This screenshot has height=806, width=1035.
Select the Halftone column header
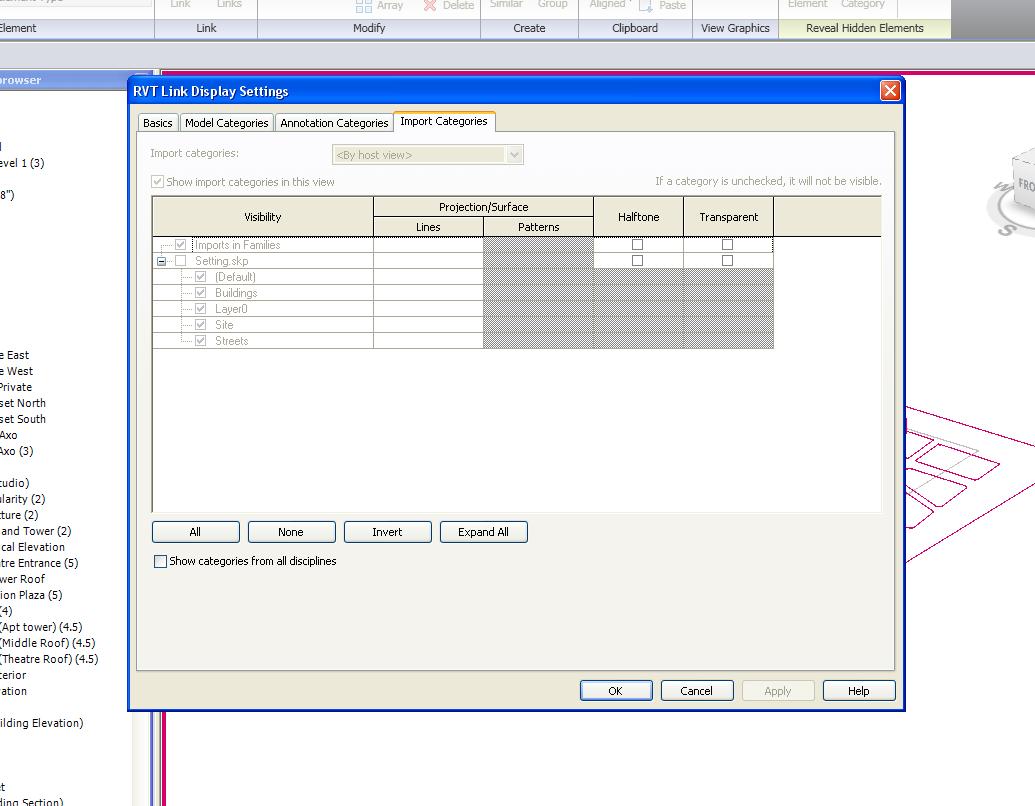638,217
